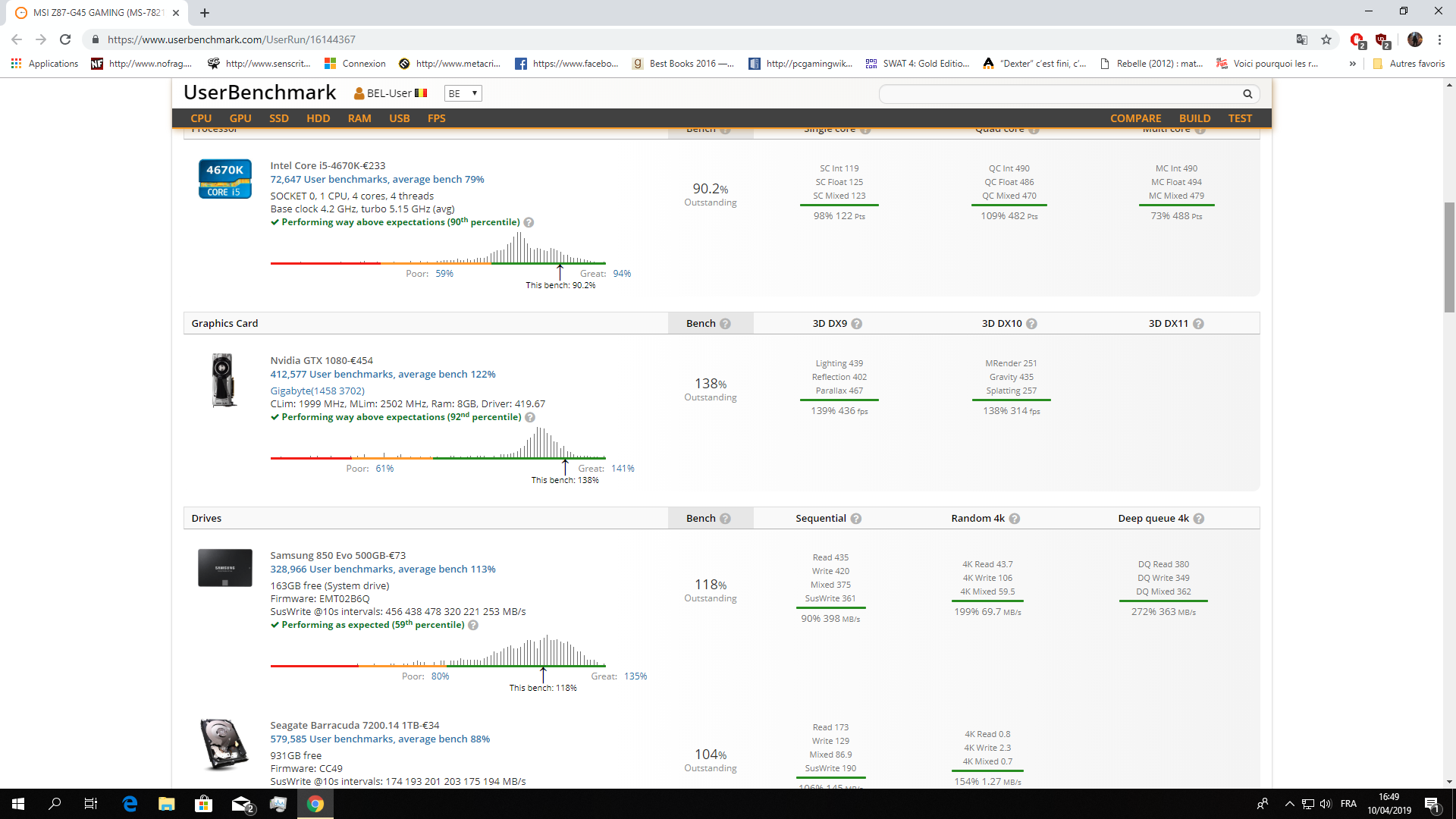Screen dimensions: 1456x819
Task: Open help icon next to Sequential
Action: pyautogui.click(x=856, y=519)
